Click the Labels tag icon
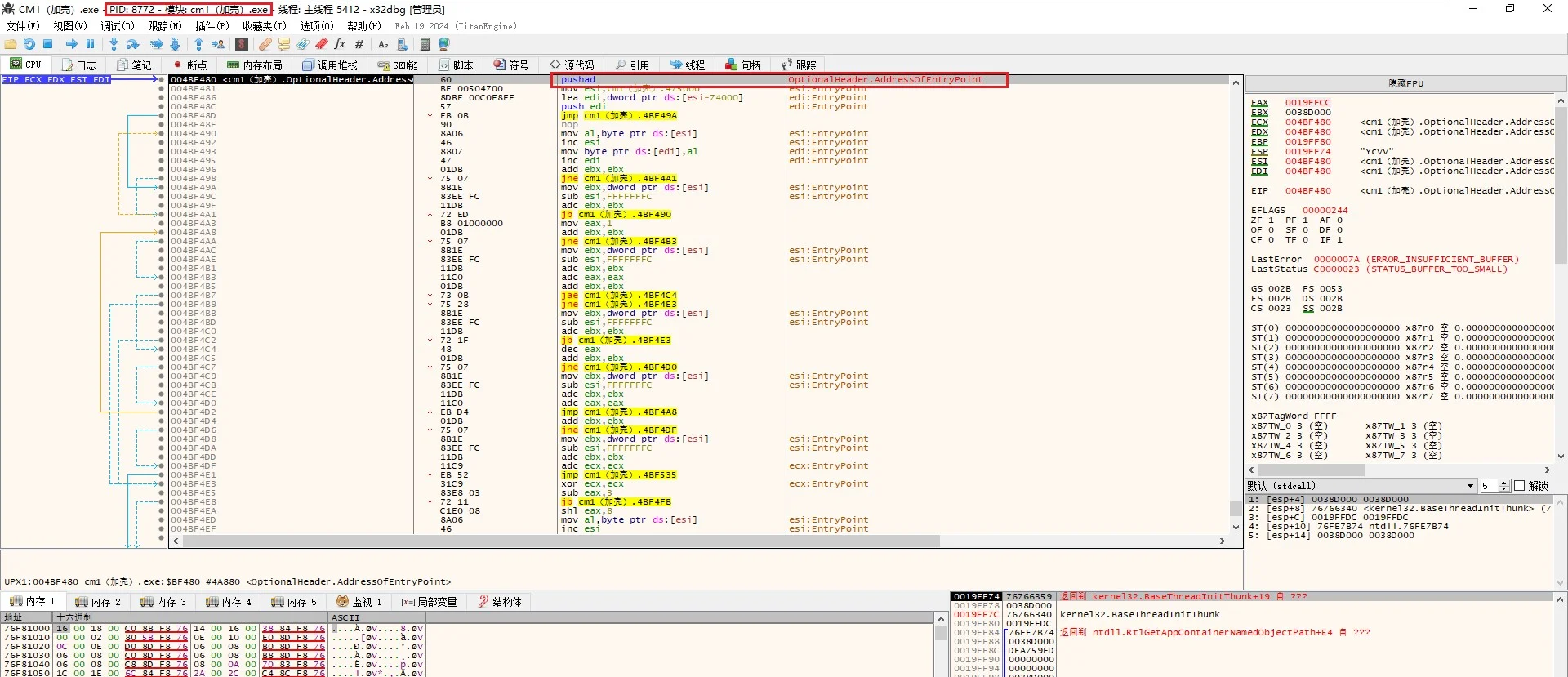This screenshot has height=677, width=1568. coord(303,44)
